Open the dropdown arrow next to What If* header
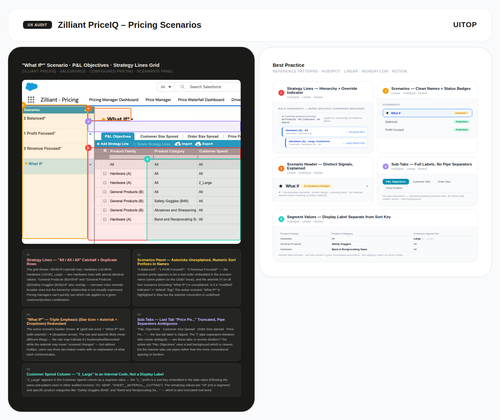 132,119
